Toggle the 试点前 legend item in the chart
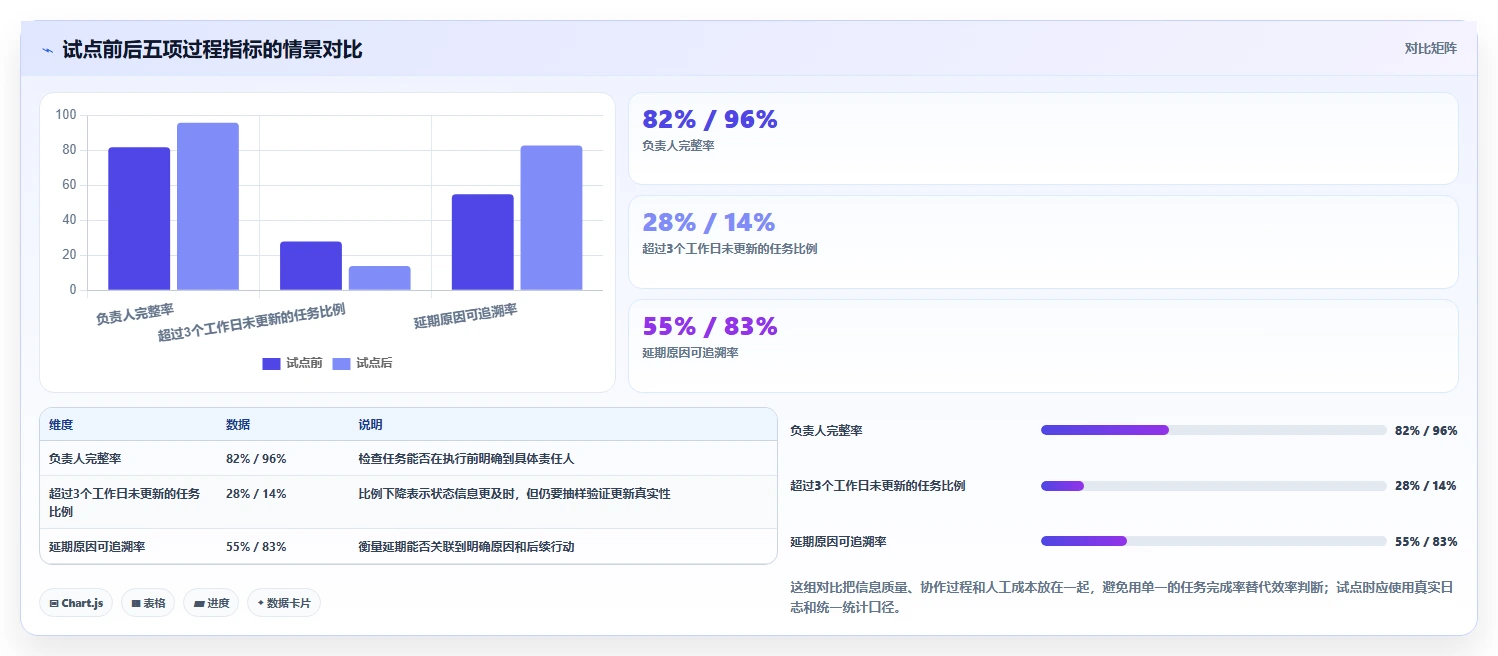 pos(292,363)
